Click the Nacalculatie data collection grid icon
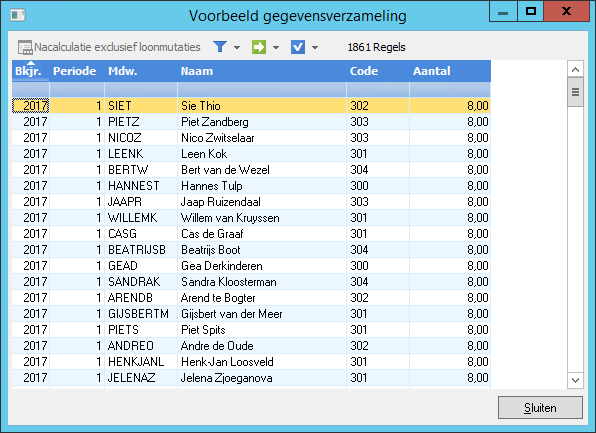Viewport: 596px width, 433px height. pyautogui.click(x=25, y=48)
